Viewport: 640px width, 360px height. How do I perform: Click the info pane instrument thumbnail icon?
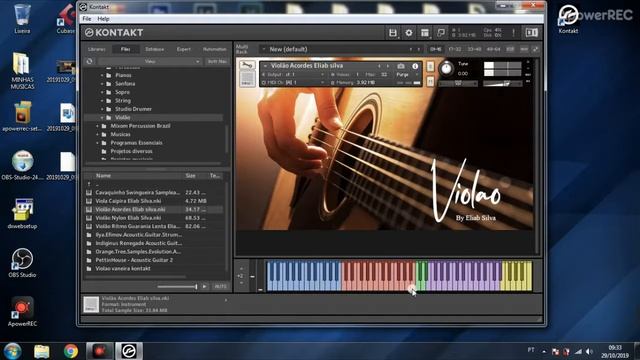point(91,304)
